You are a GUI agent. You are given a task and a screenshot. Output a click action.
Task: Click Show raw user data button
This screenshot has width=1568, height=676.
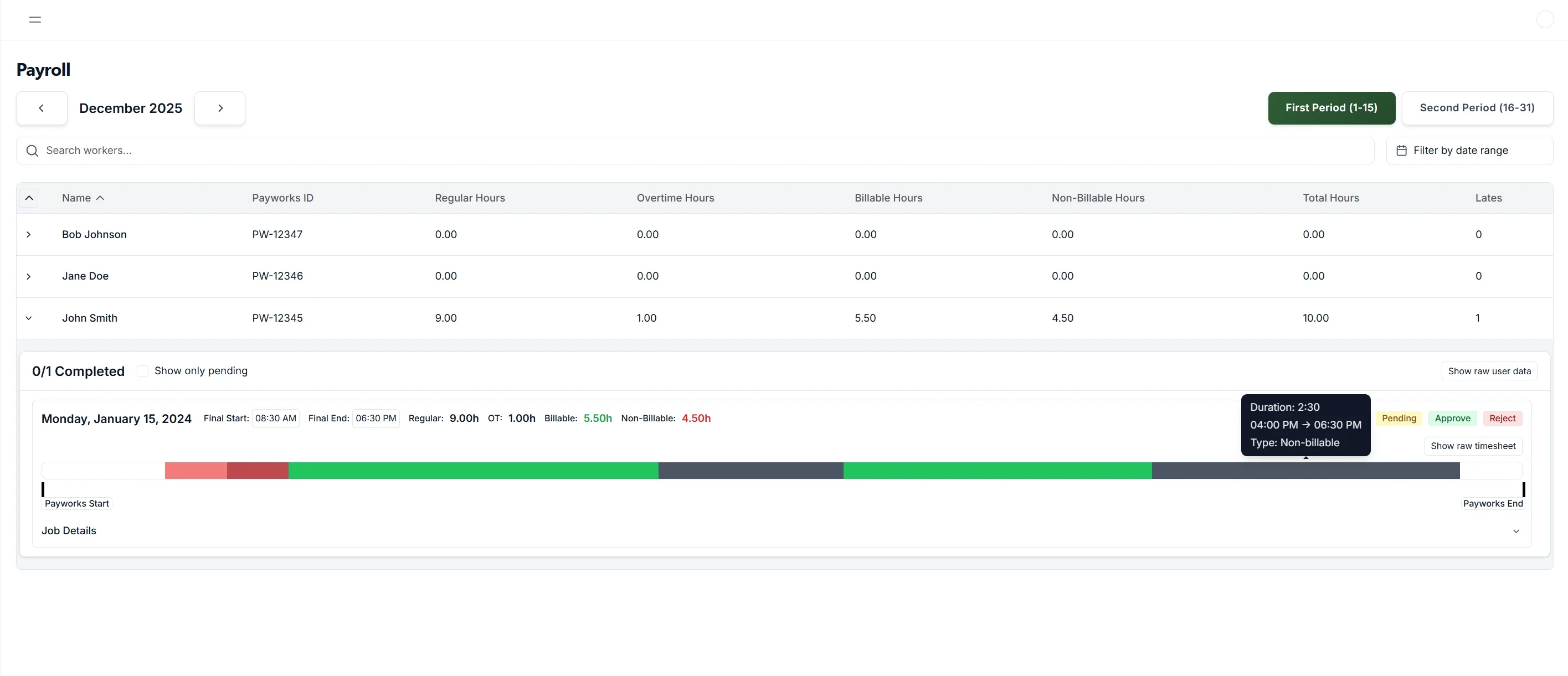click(1489, 371)
